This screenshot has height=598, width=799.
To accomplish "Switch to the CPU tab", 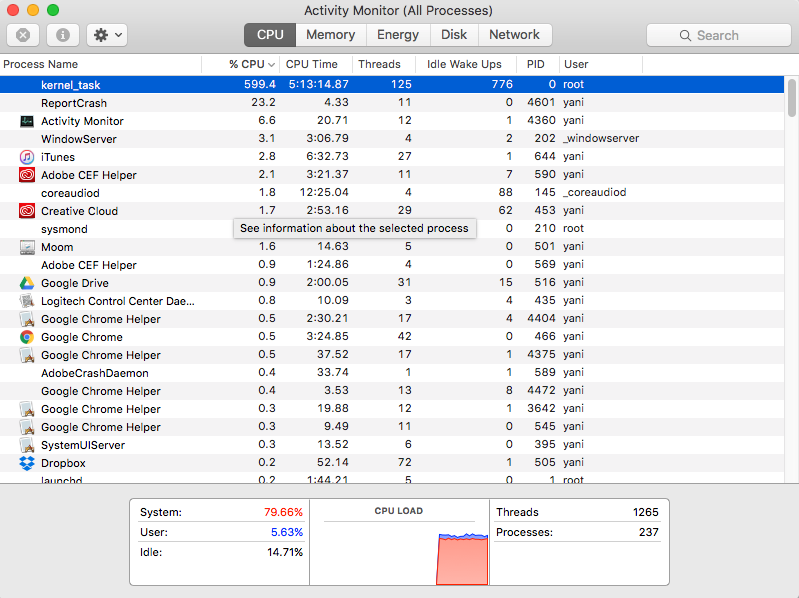I will click(x=270, y=35).
